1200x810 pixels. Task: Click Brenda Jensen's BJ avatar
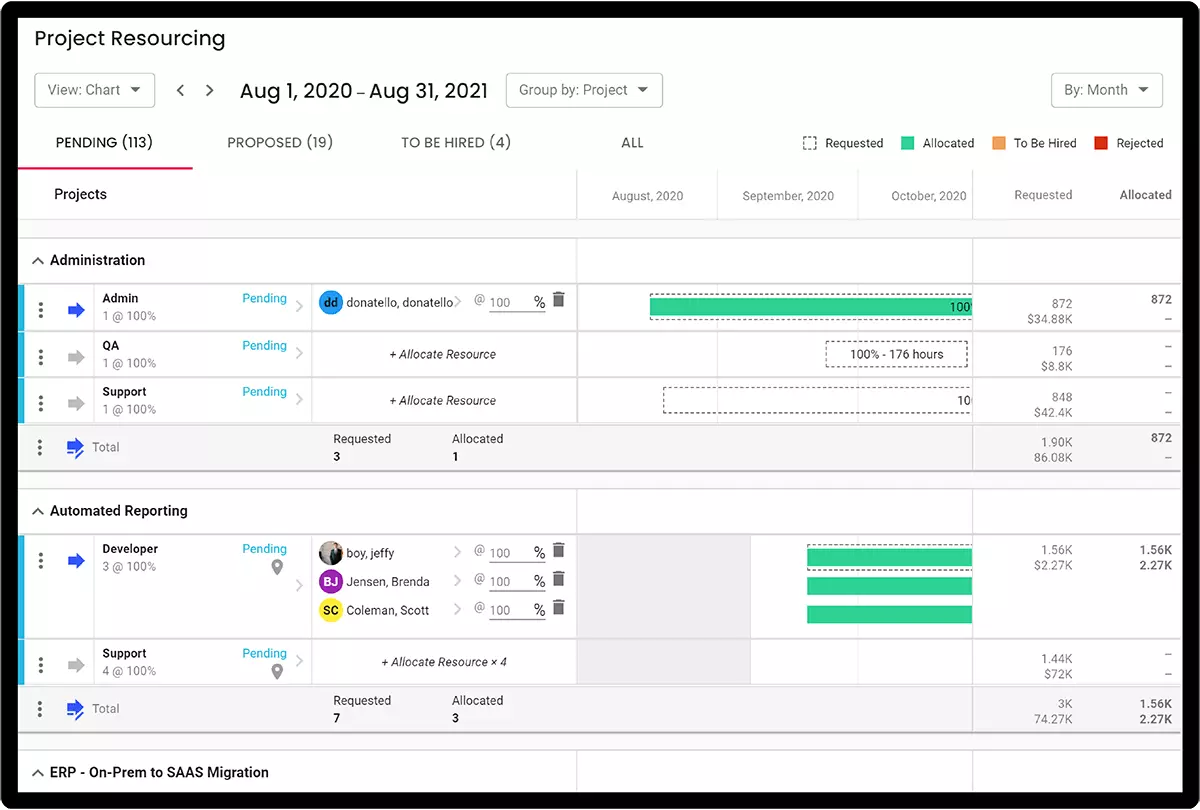[331, 581]
